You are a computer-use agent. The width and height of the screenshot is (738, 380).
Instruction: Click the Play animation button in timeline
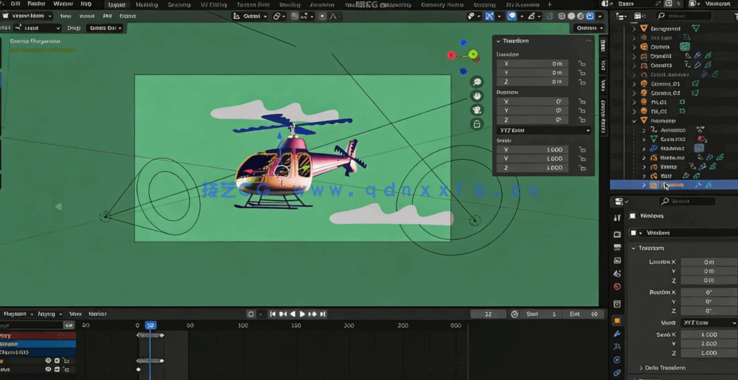point(302,314)
